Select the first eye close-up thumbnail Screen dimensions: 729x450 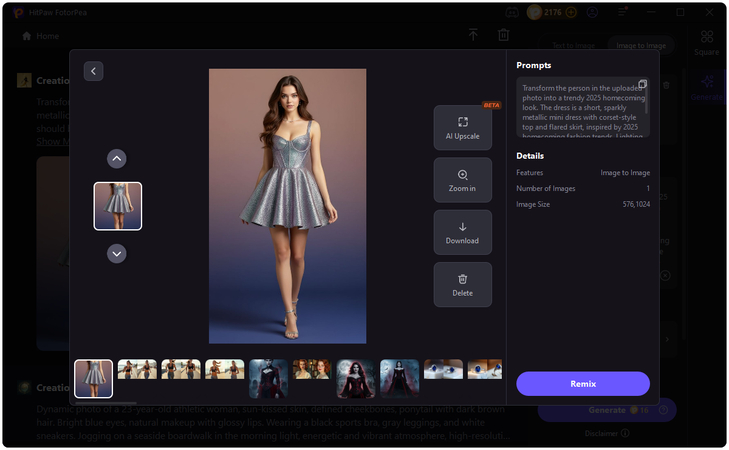[441, 370]
